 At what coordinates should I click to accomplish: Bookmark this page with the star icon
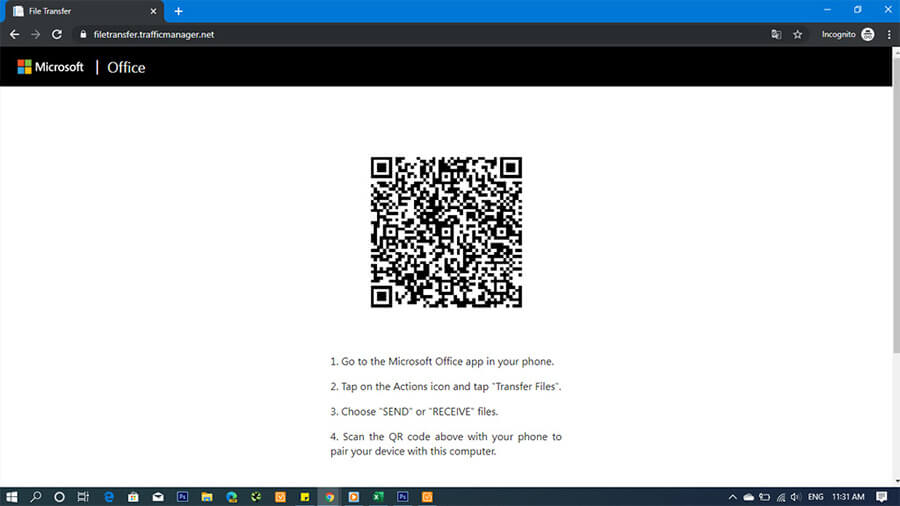coord(797,34)
